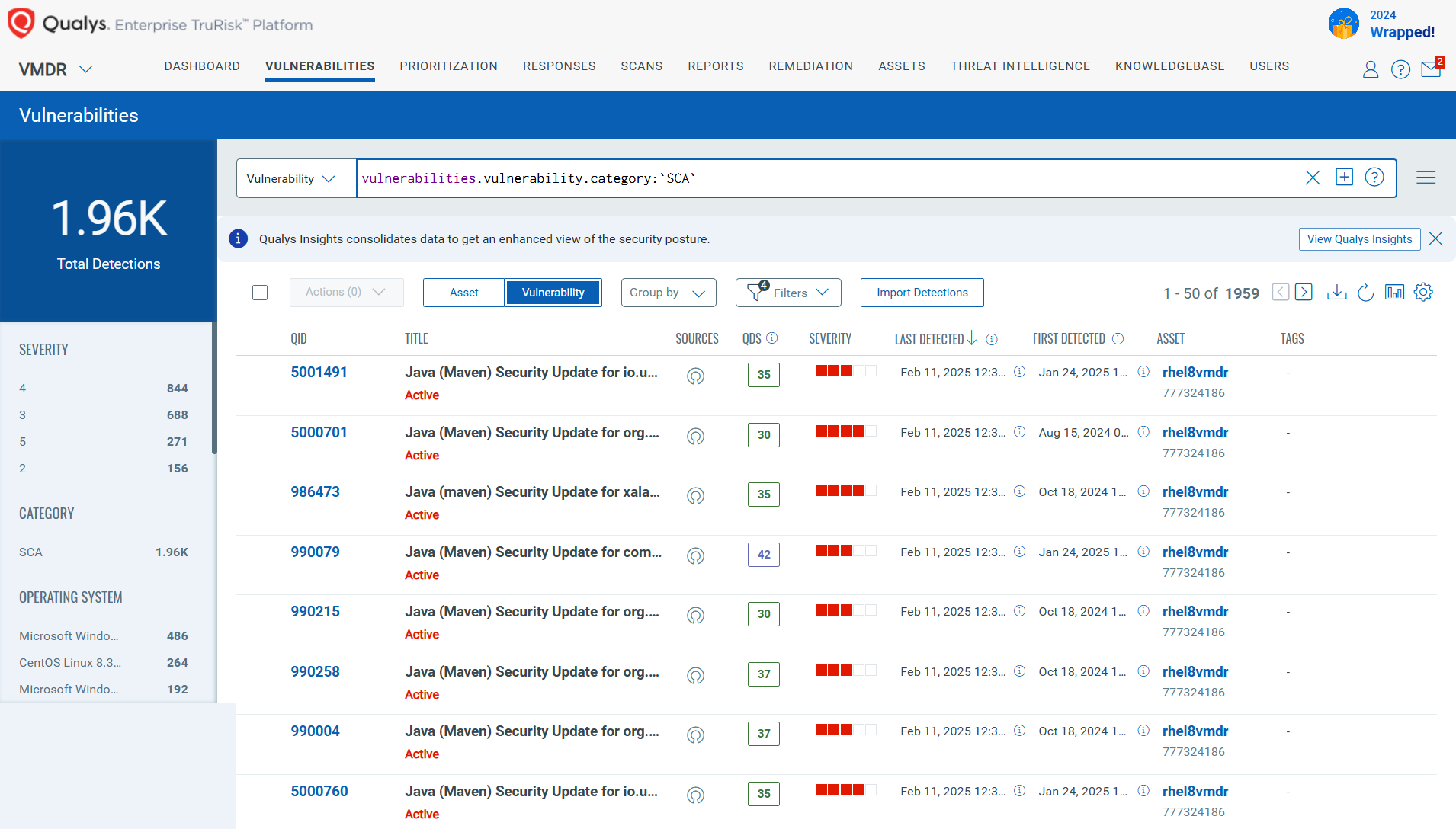
Task: Switch to Asset view toggle
Action: [463, 293]
